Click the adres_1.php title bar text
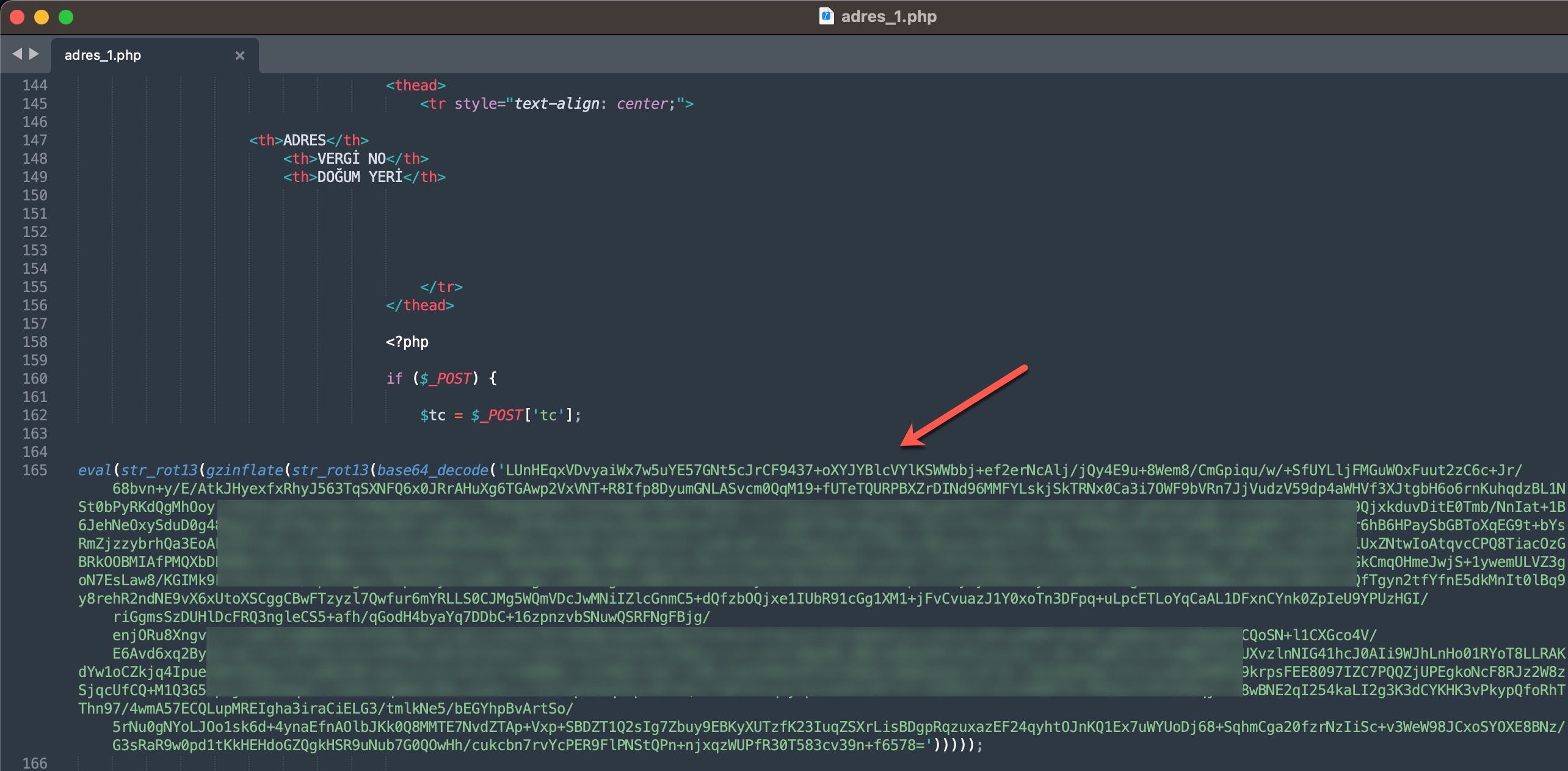Viewport: 1568px width, 771px height. (x=888, y=16)
